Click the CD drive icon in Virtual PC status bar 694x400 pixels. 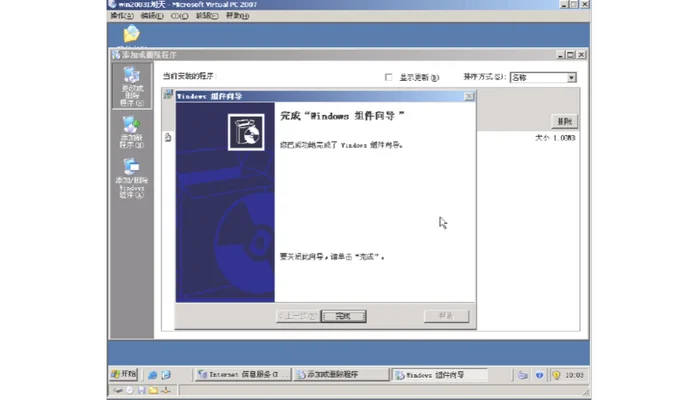pos(130,390)
